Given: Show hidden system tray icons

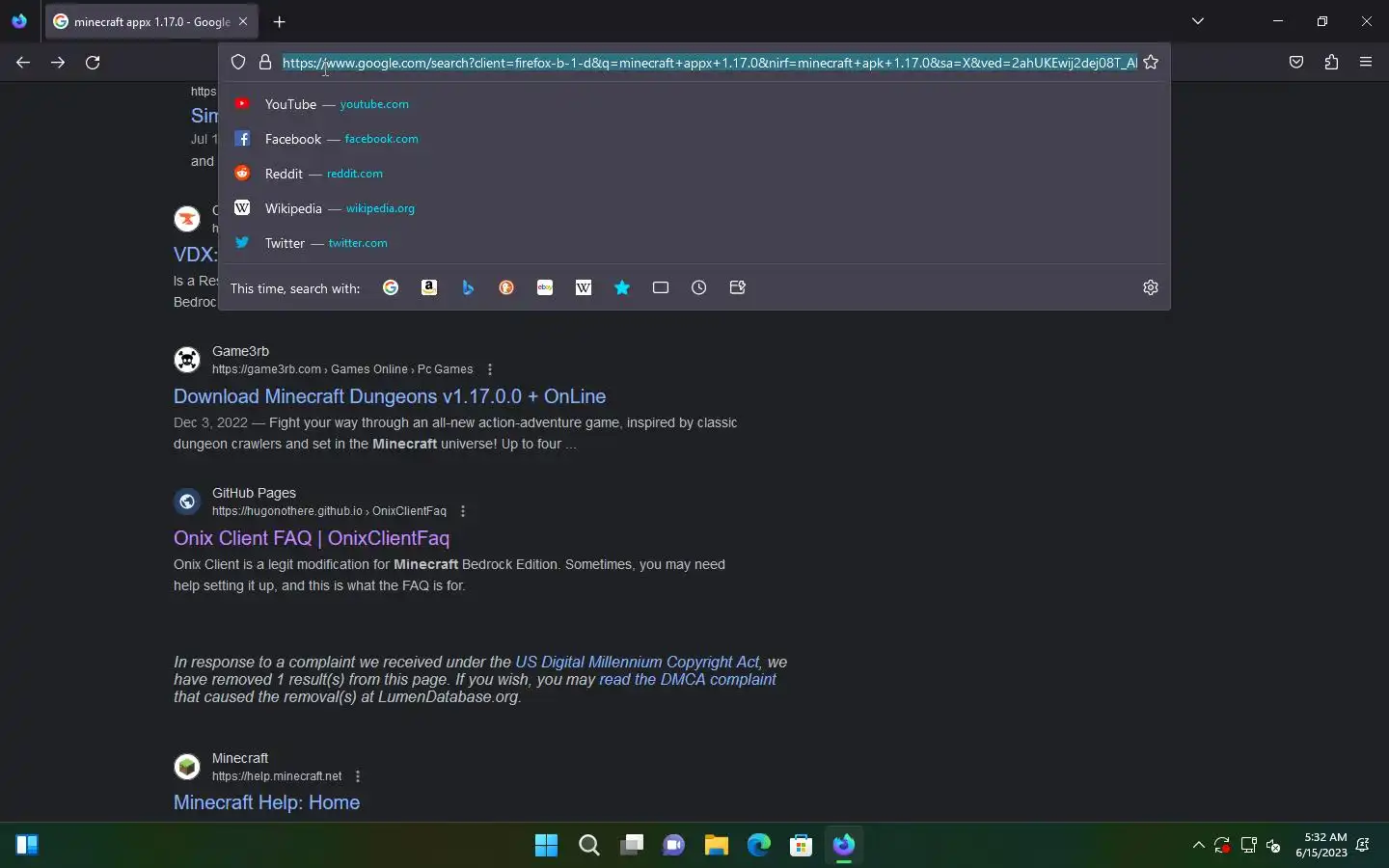Looking at the screenshot, I should point(1198,846).
